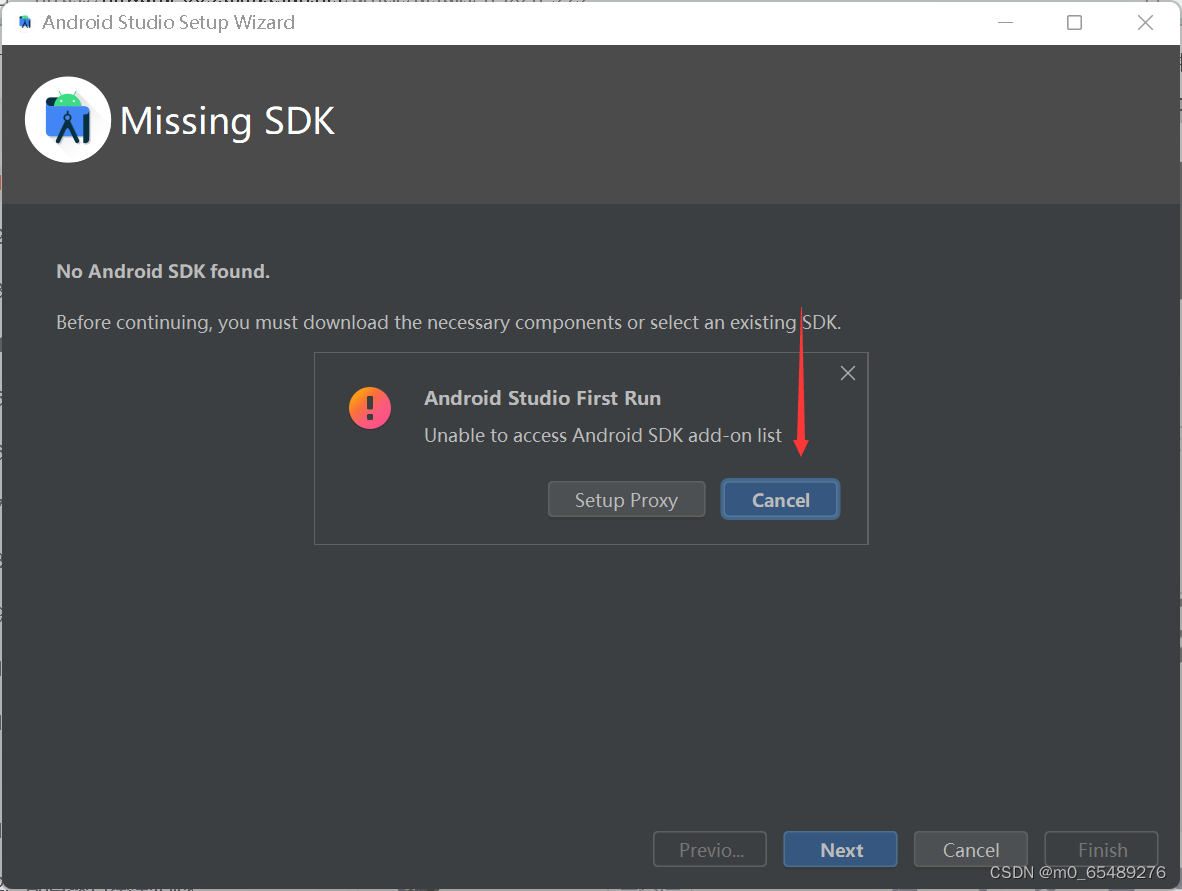Click the 'Before continuing, you must download' sentence
This screenshot has width=1182, height=891.
click(x=449, y=323)
